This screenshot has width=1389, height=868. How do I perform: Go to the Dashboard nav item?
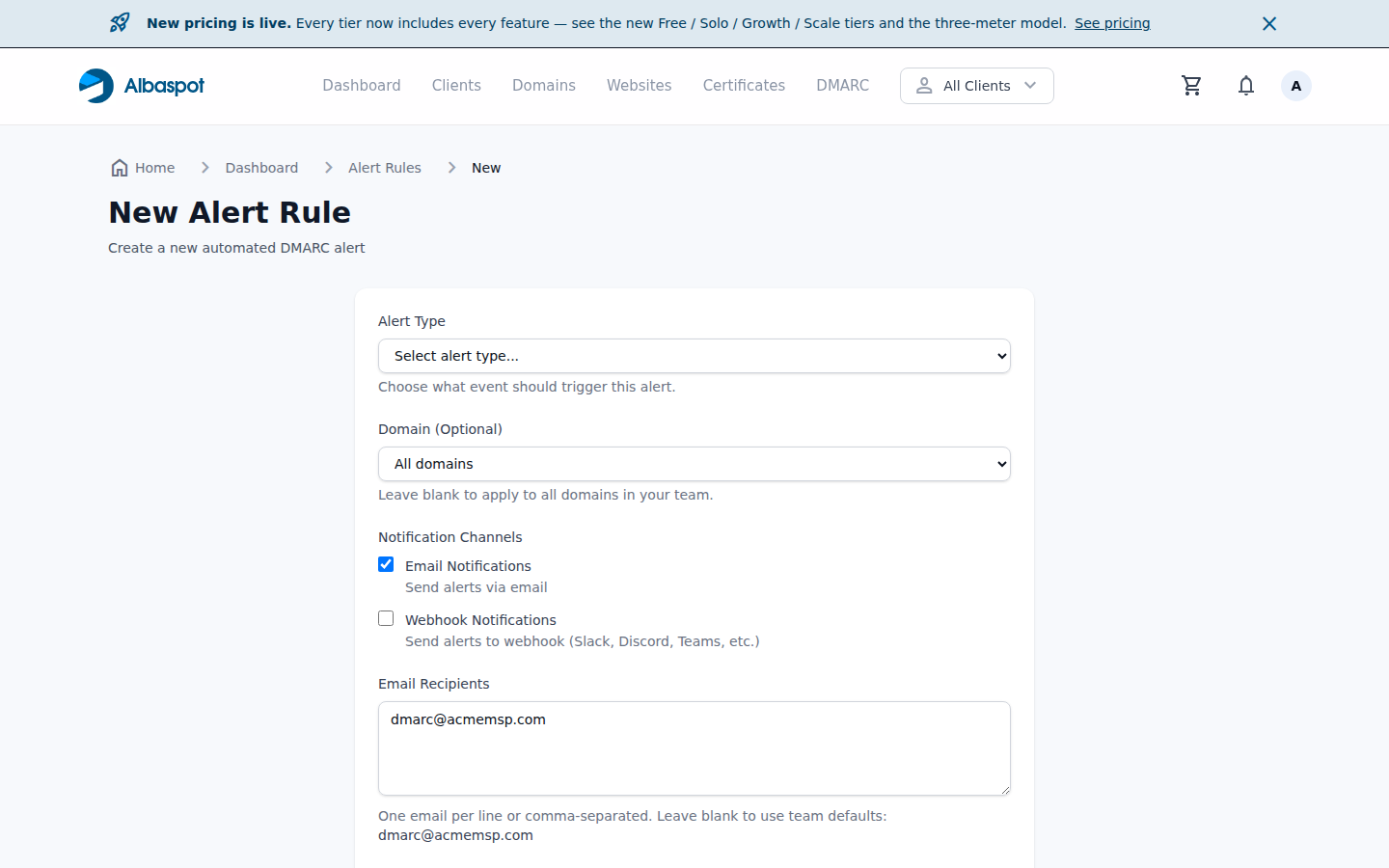click(x=362, y=86)
